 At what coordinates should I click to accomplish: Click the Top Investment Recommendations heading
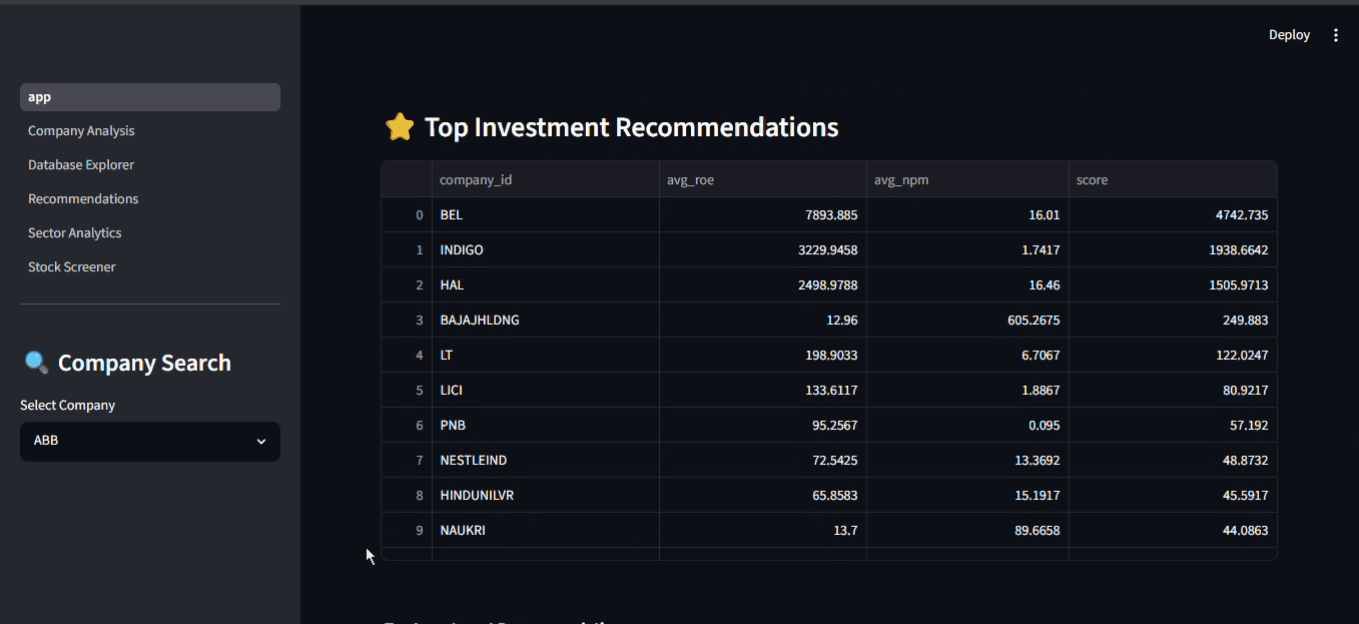(x=631, y=127)
